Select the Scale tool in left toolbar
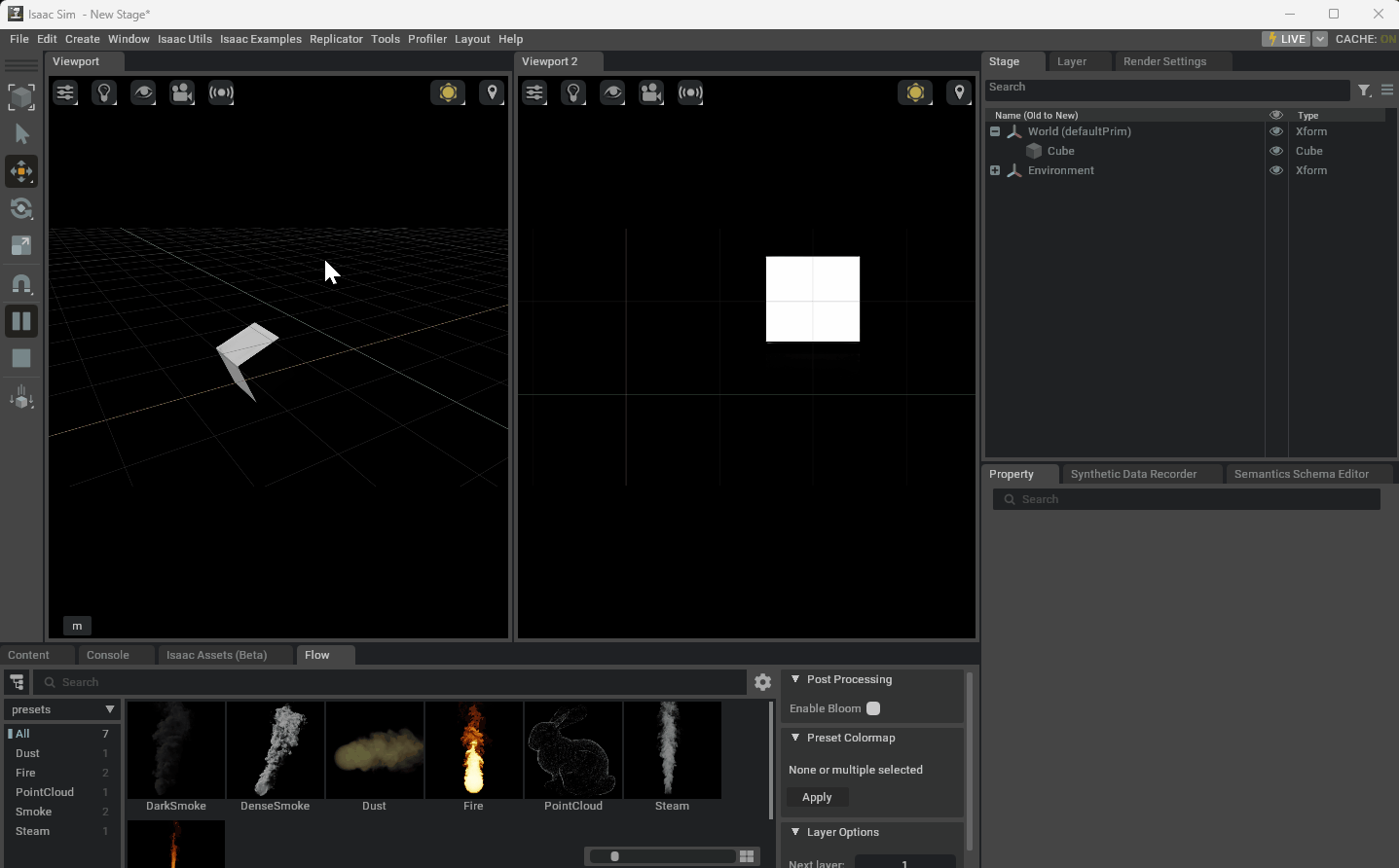Image resolution: width=1399 pixels, height=868 pixels. point(21,246)
